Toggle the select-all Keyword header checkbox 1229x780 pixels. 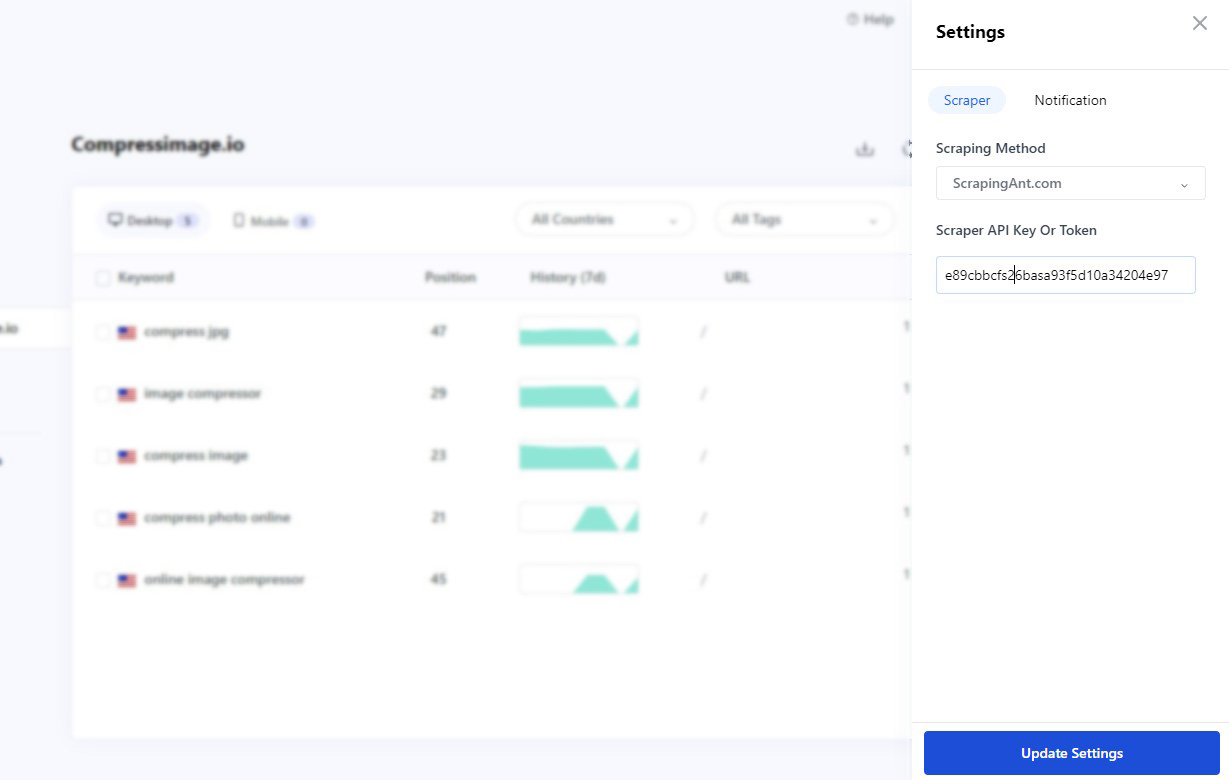click(103, 277)
